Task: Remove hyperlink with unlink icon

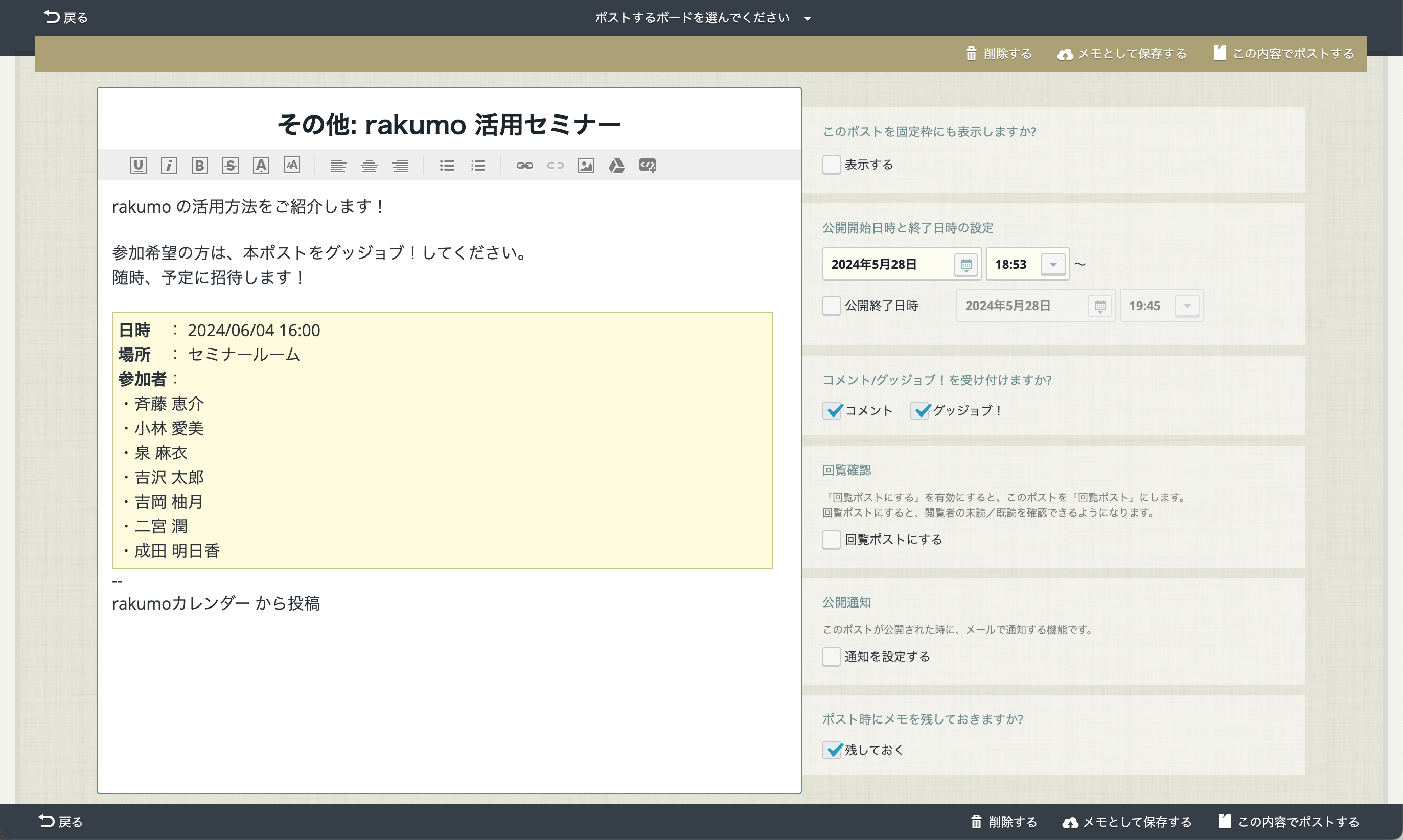Action: tap(556, 165)
